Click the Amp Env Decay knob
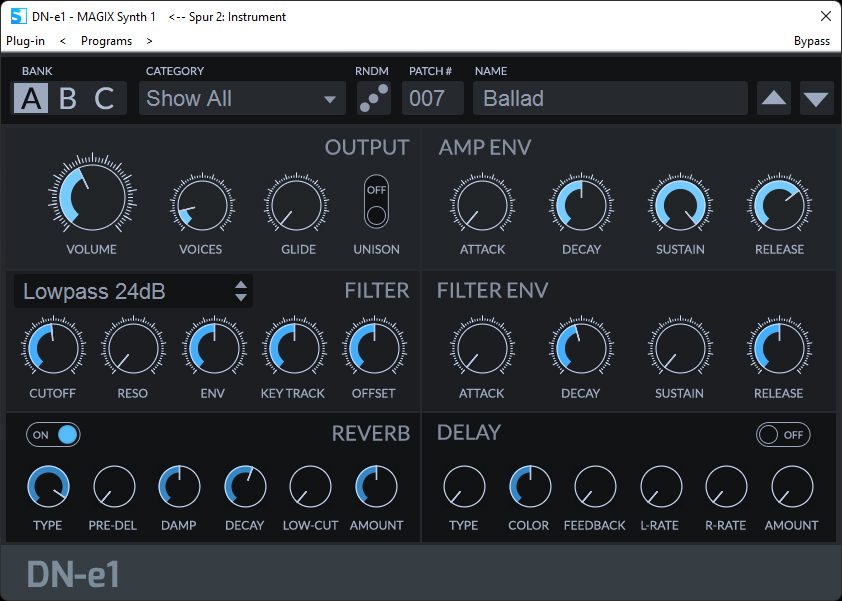The image size is (842, 601). pos(581,205)
